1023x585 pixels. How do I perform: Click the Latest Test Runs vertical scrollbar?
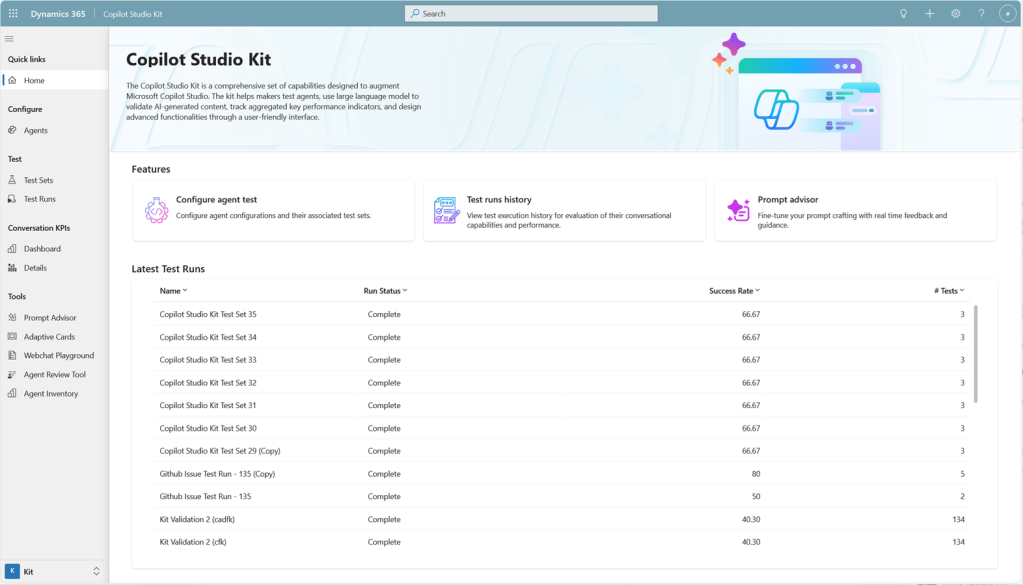point(976,355)
